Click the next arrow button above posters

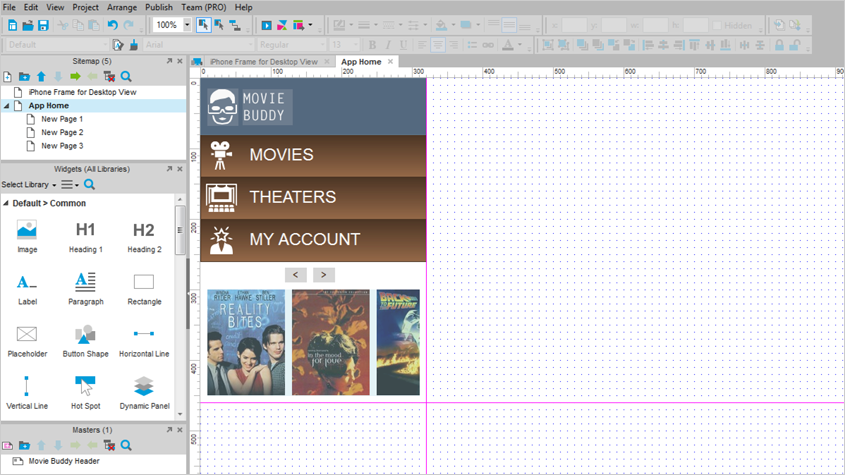pyautogui.click(x=323, y=275)
